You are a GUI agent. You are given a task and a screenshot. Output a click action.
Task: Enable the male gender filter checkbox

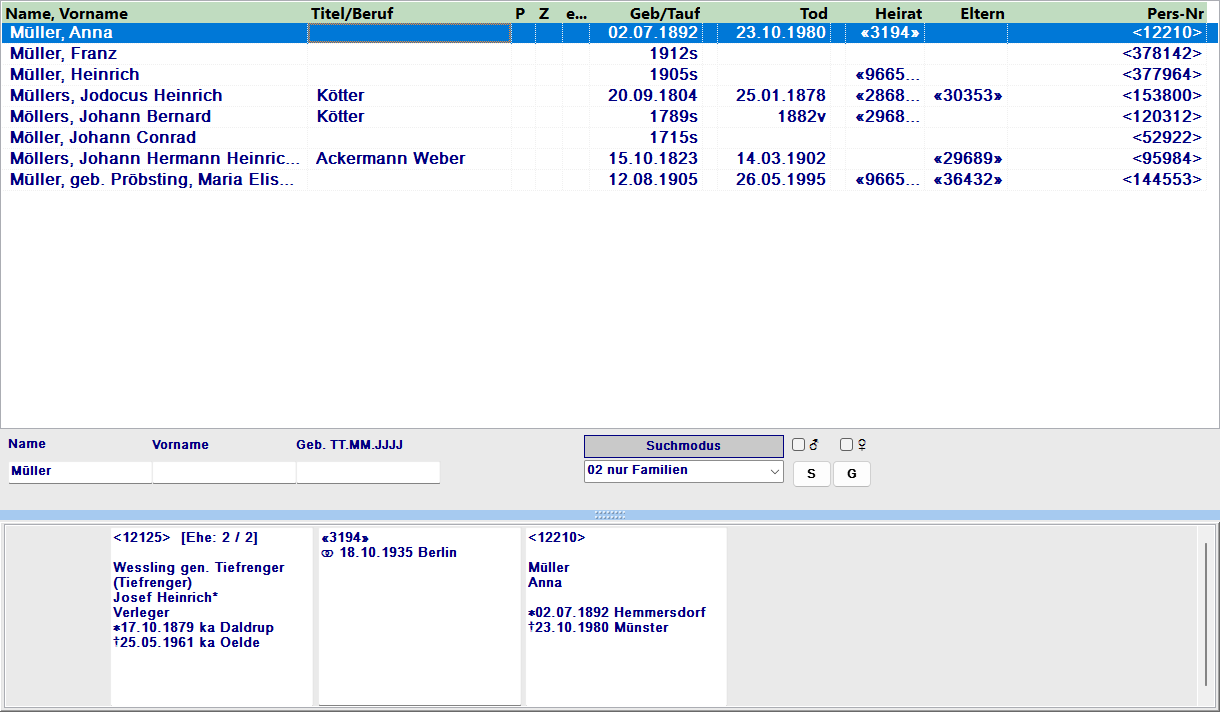[798, 445]
